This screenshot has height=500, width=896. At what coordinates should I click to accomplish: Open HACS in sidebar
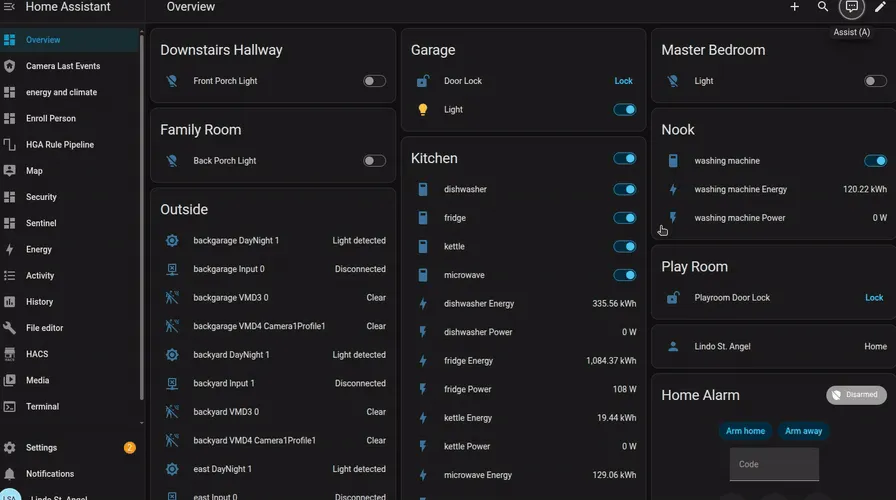point(69,354)
